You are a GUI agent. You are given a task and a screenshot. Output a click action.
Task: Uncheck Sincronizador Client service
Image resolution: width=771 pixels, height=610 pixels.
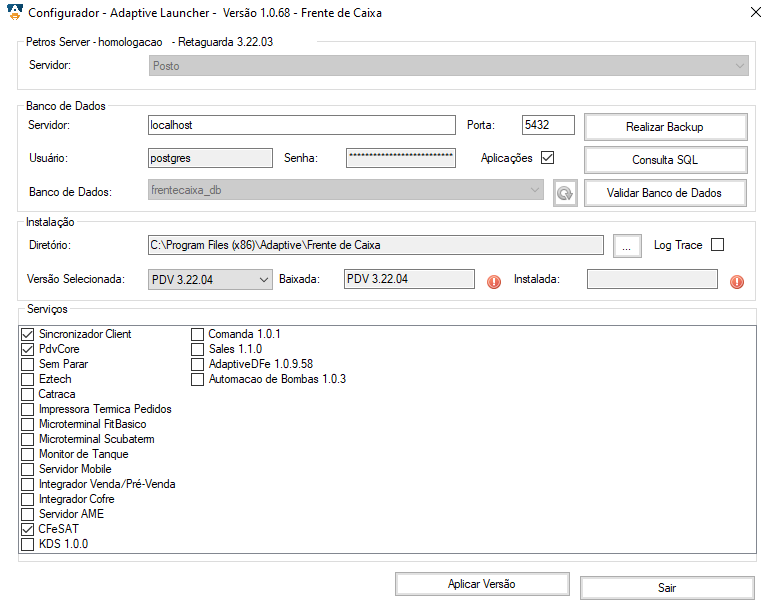tap(28, 334)
